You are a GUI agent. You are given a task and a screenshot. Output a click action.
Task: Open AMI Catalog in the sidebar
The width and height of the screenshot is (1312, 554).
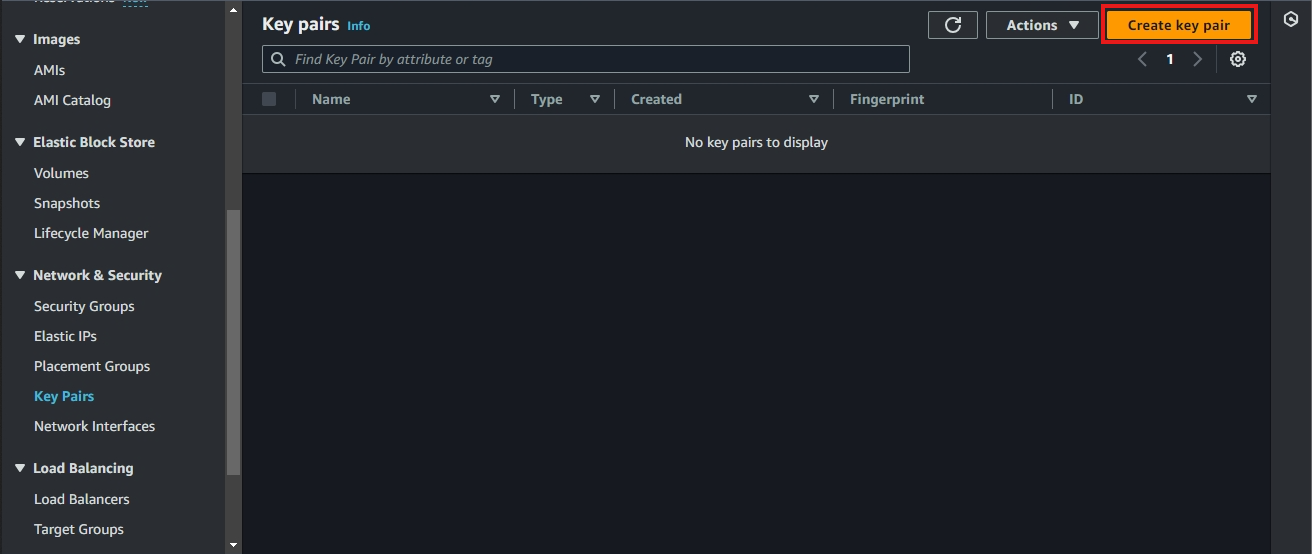click(72, 100)
